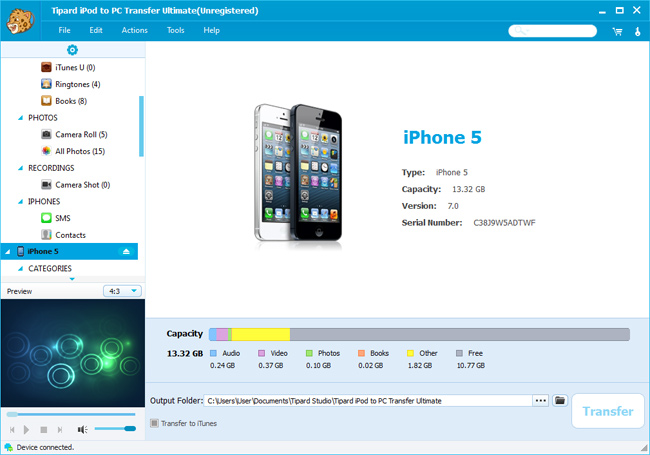Click the register key icon
The height and width of the screenshot is (455, 650).
coord(638,31)
